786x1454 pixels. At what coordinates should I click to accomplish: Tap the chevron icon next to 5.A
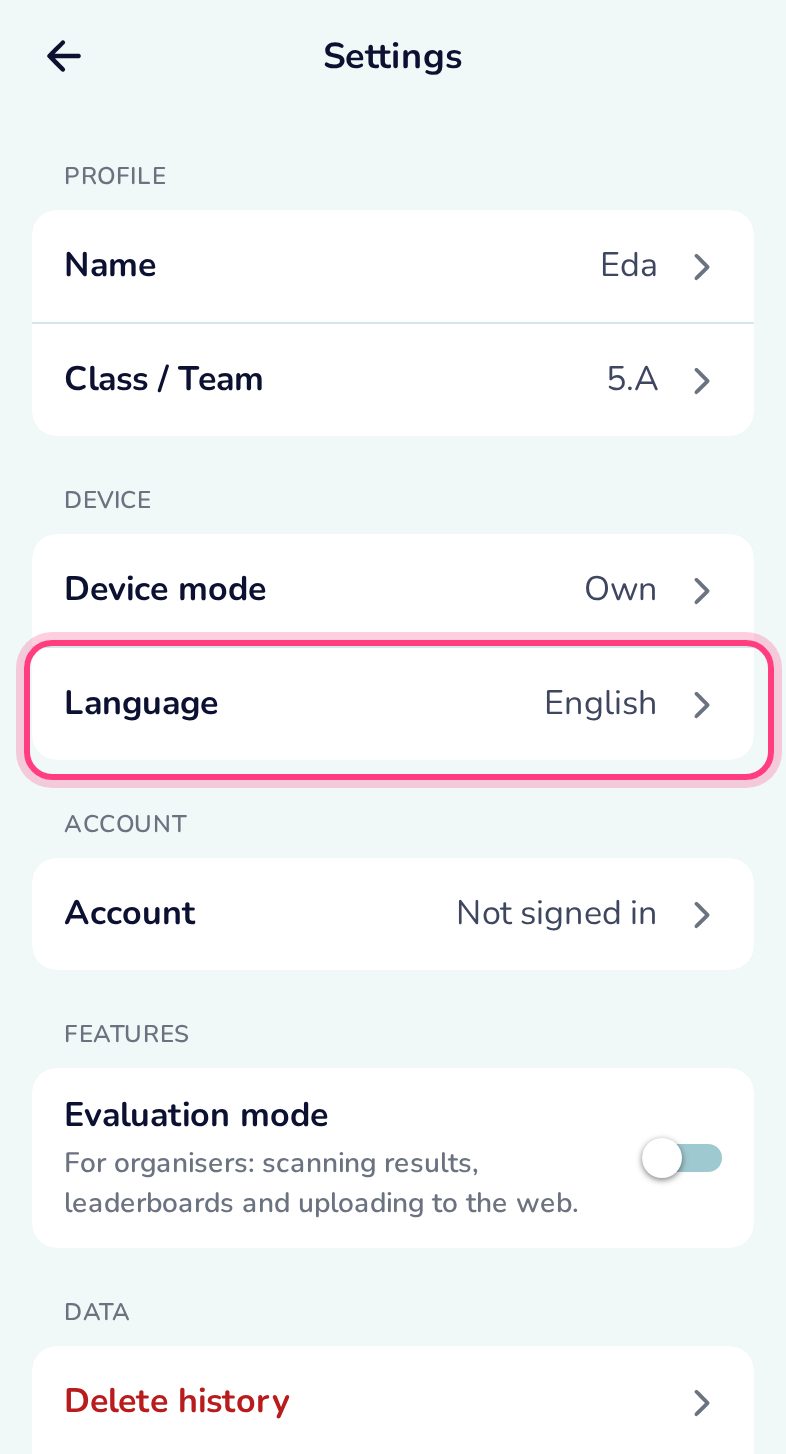click(x=702, y=381)
